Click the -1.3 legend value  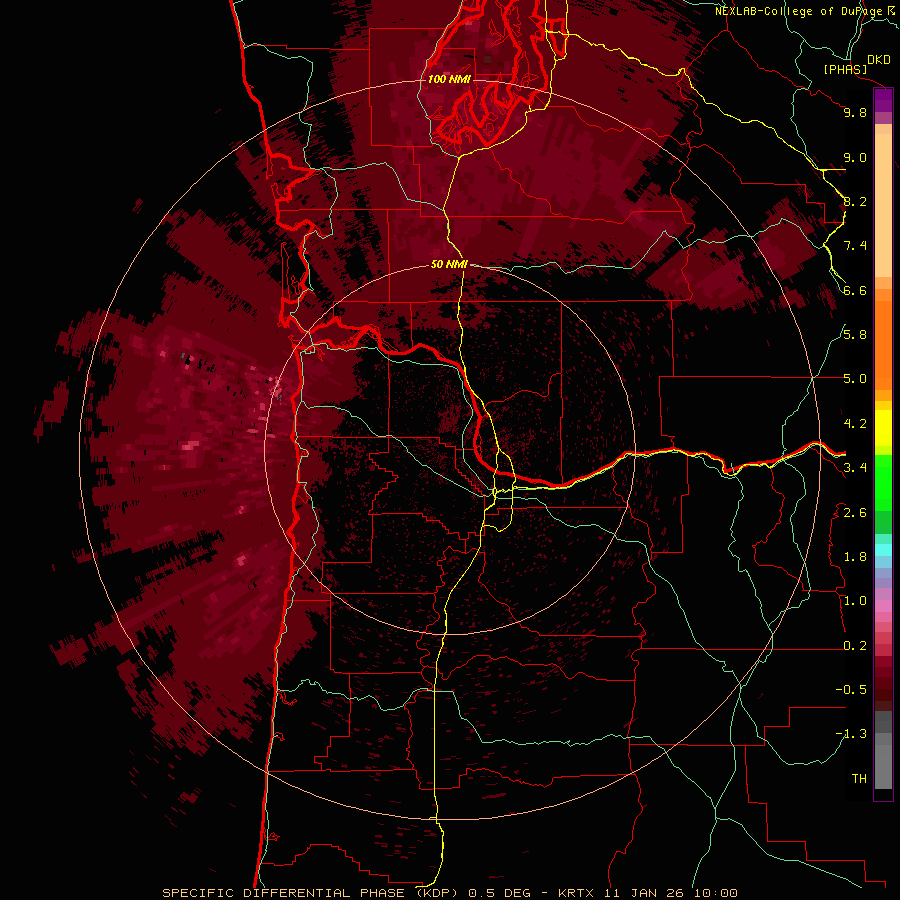[x=851, y=734]
